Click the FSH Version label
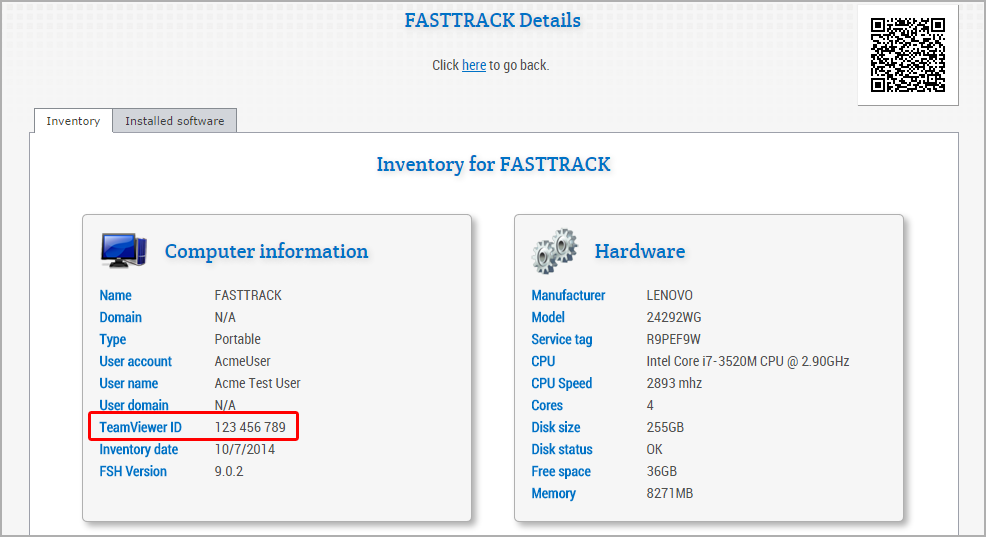The image size is (986, 537). click(x=133, y=472)
